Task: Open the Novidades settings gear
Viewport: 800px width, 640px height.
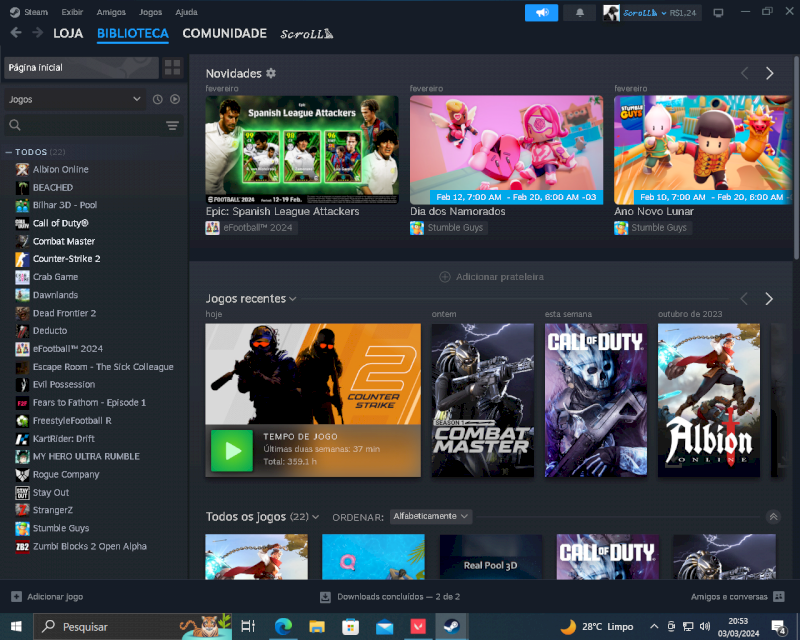Action: coord(271,74)
